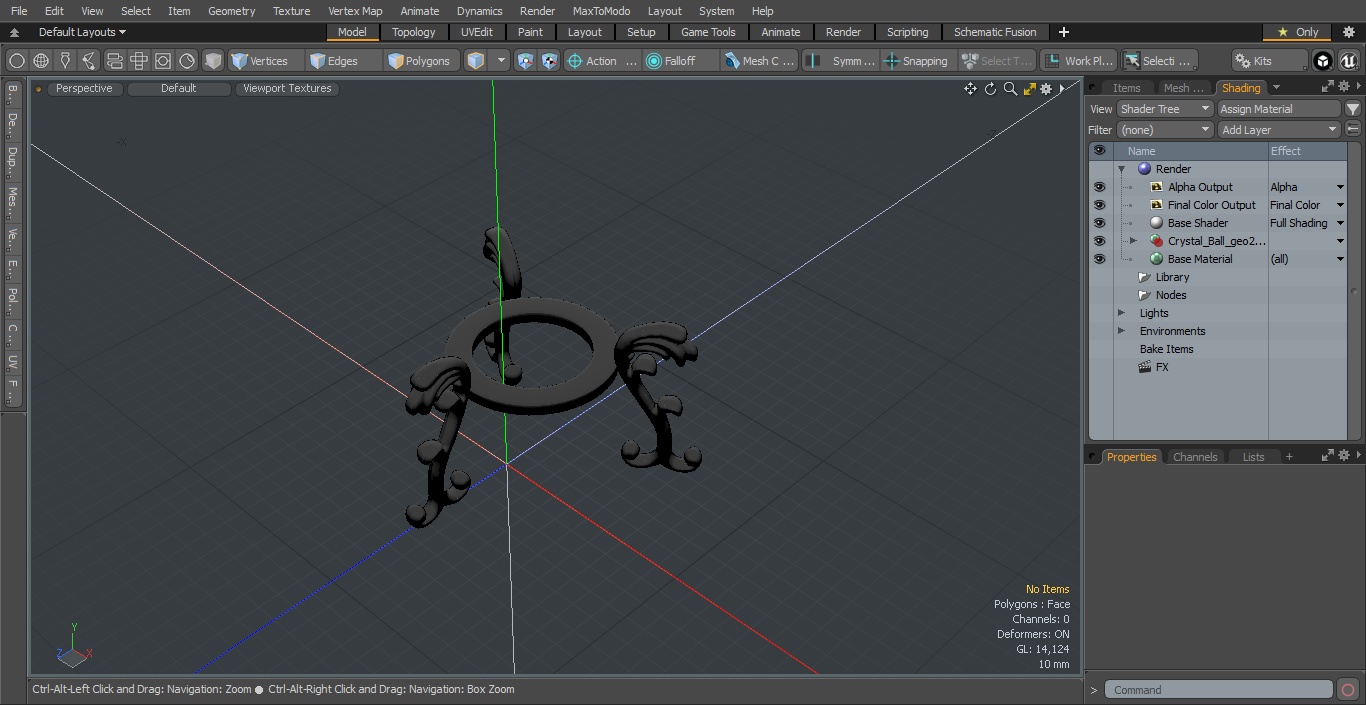Open the Filter (none) dropdown

click(1165, 130)
